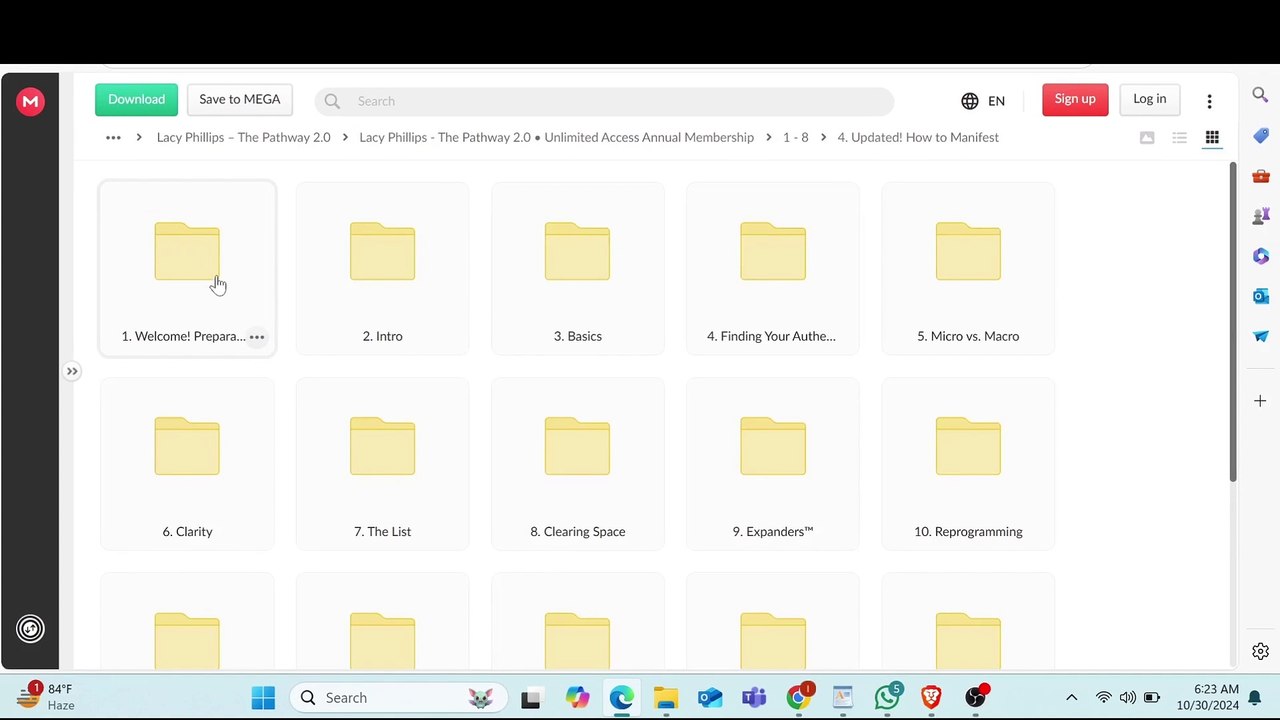Image resolution: width=1280 pixels, height=720 pixels.
Task: Select the "5. Micro vs. Macro" folder
Action: [x=968, y=268]
